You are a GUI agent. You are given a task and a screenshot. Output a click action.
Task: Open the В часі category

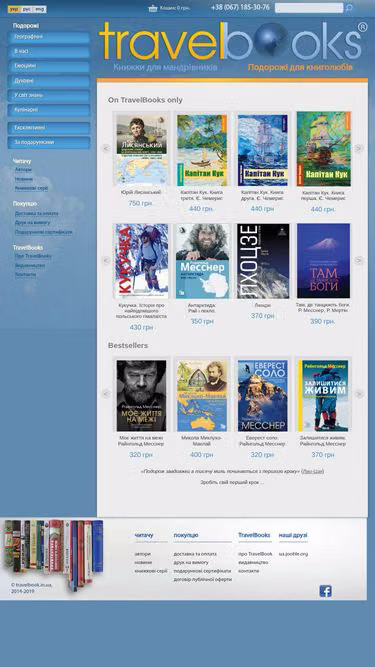pos(49,51)
